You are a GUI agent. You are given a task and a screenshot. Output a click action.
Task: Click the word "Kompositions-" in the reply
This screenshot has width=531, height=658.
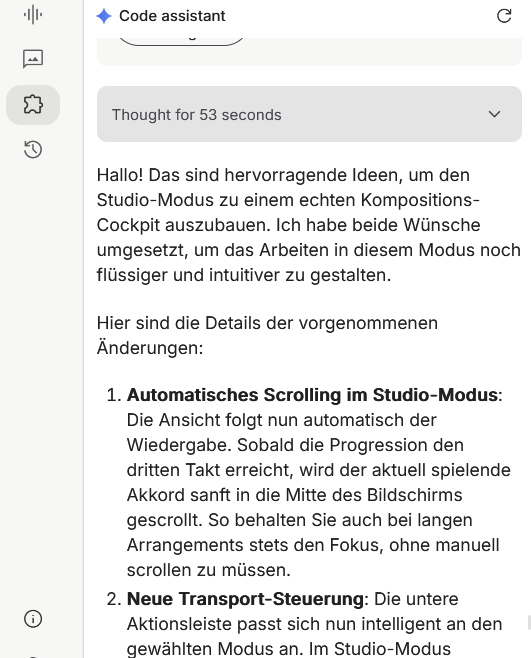tap(420, 200)
